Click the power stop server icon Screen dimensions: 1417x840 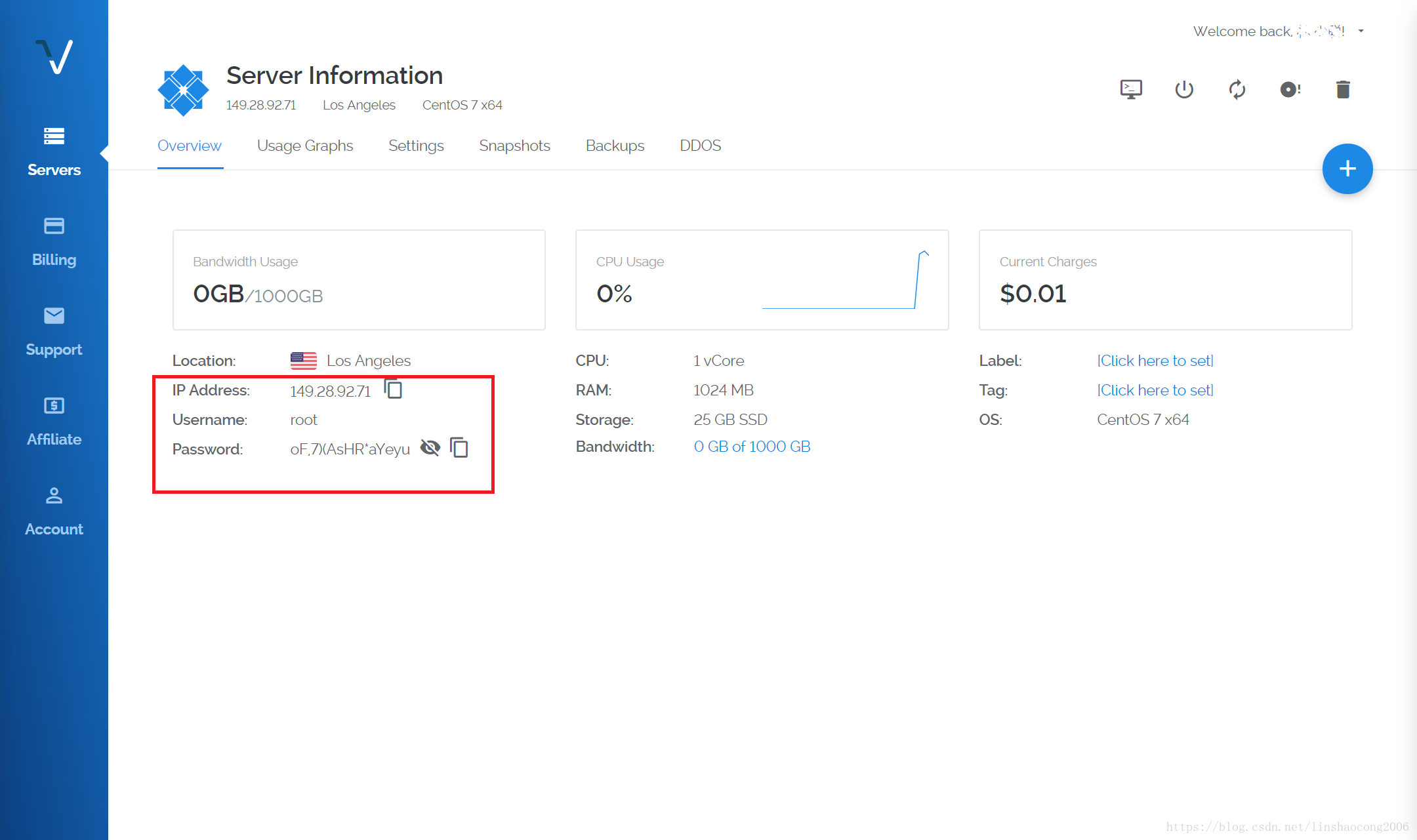(x=1184, y=89)
